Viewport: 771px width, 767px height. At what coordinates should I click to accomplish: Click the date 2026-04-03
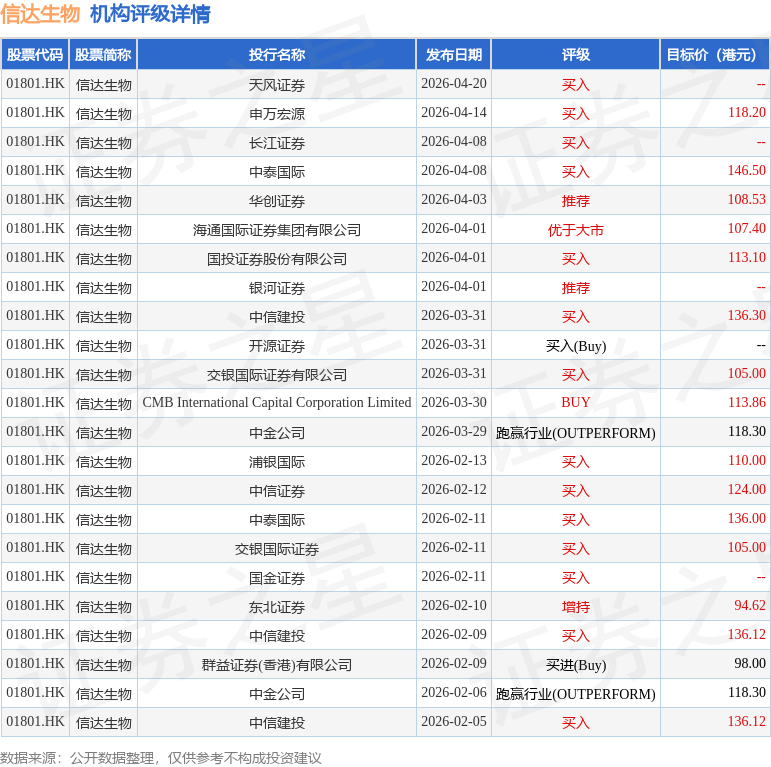click(454, 200)
